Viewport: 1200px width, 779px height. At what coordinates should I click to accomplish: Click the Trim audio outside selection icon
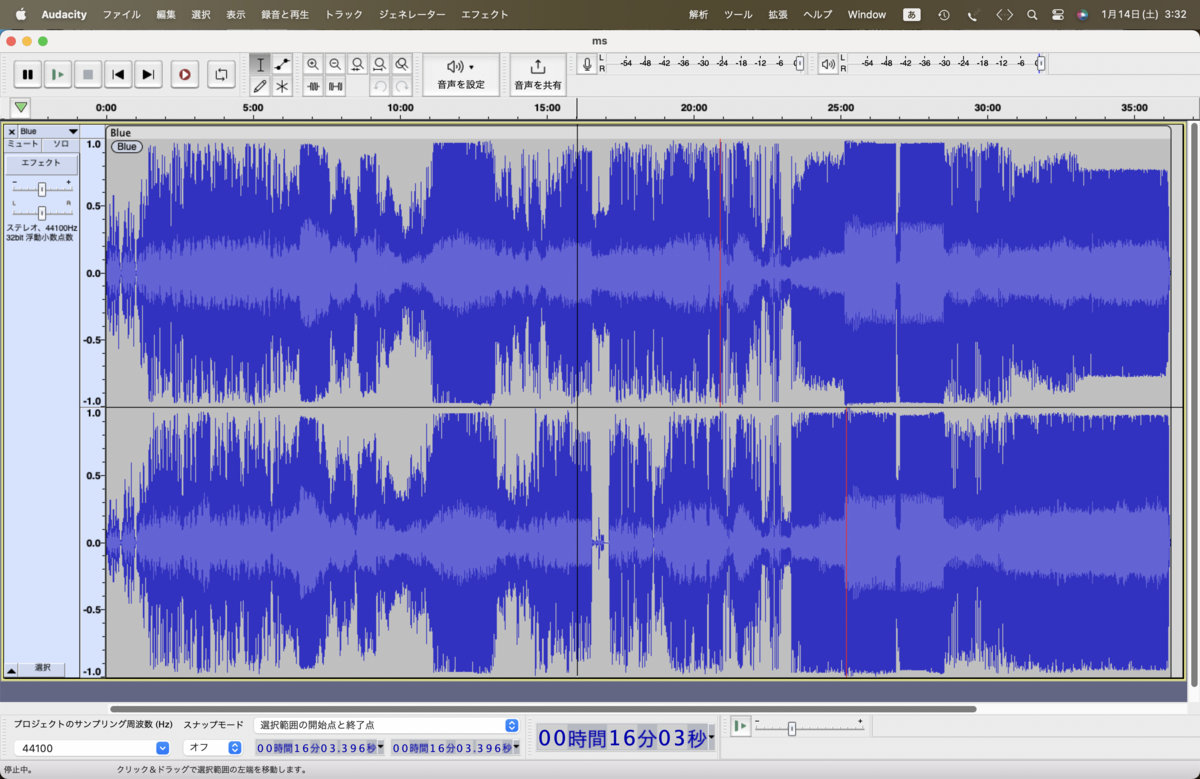pos(313,87)
